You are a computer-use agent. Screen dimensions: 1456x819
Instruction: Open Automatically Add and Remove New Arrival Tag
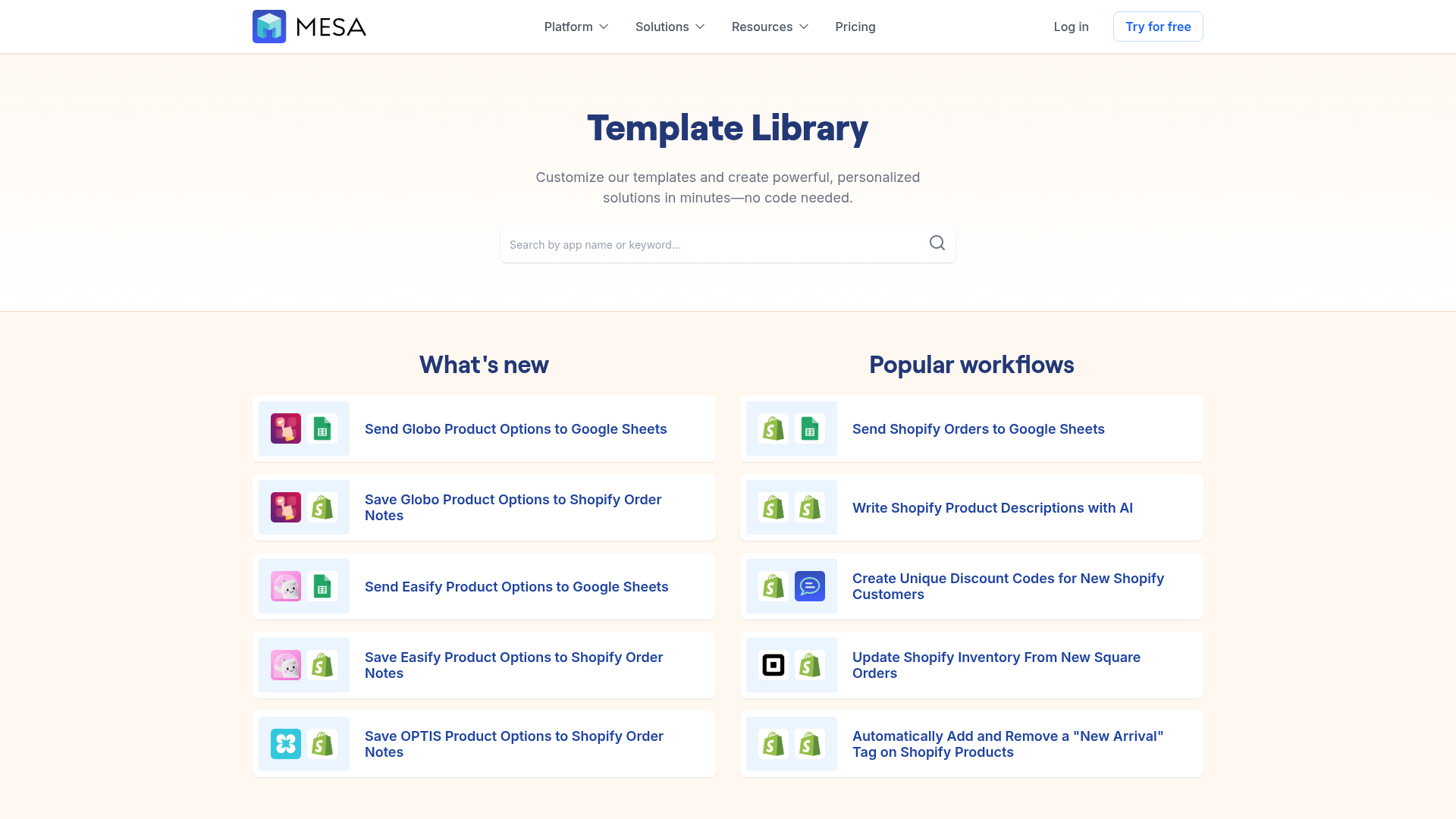[x=971, y=744]
